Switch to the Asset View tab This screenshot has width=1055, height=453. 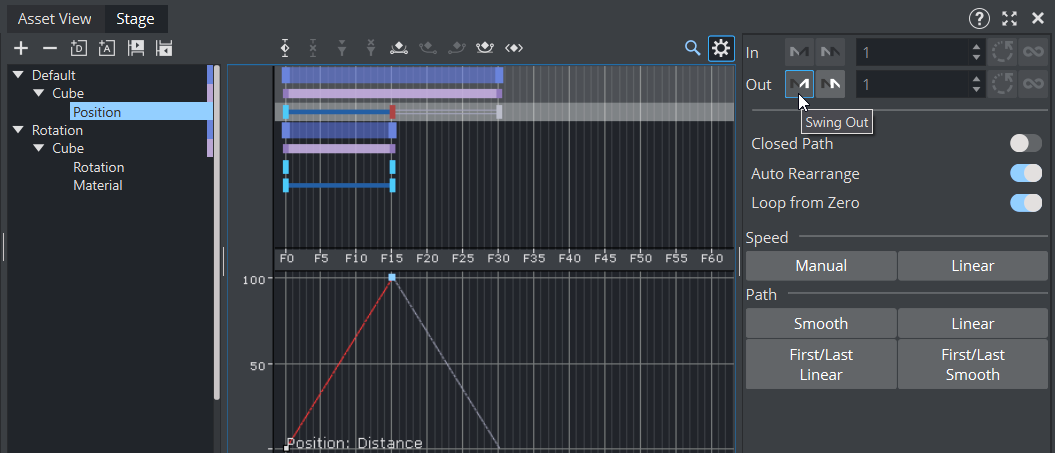54,18
